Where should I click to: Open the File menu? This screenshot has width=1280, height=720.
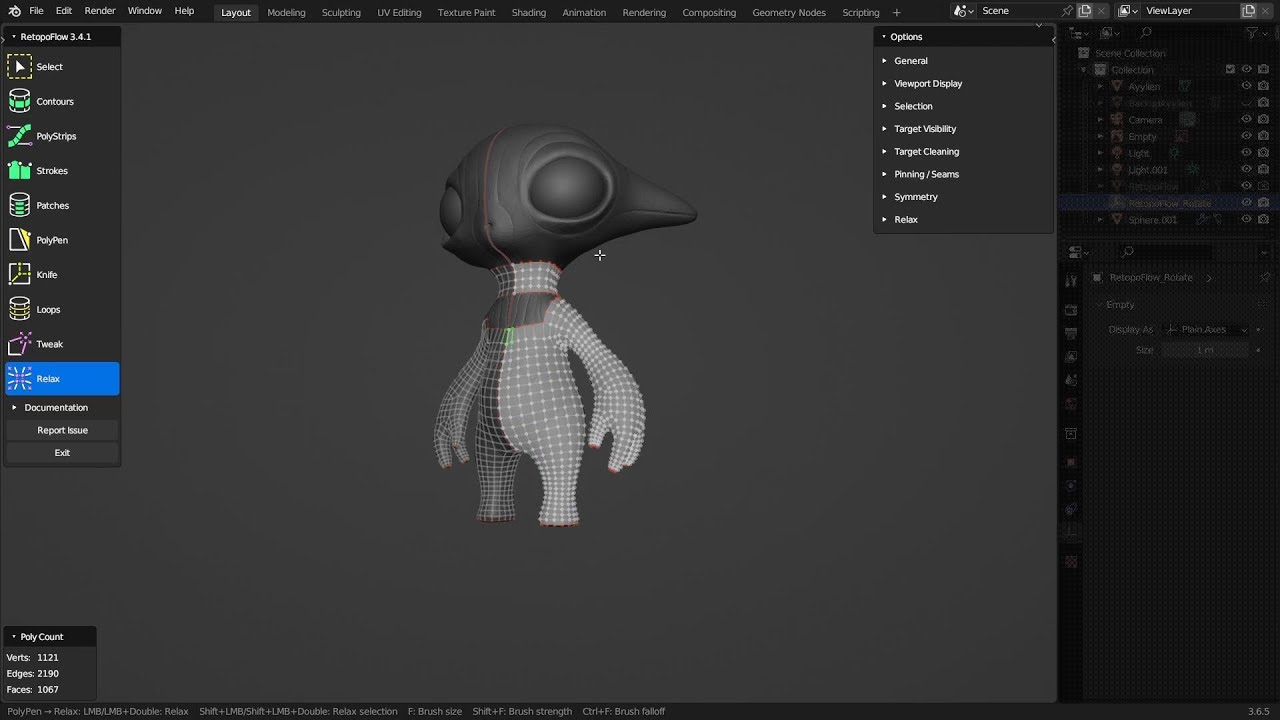tap(36, 11)
